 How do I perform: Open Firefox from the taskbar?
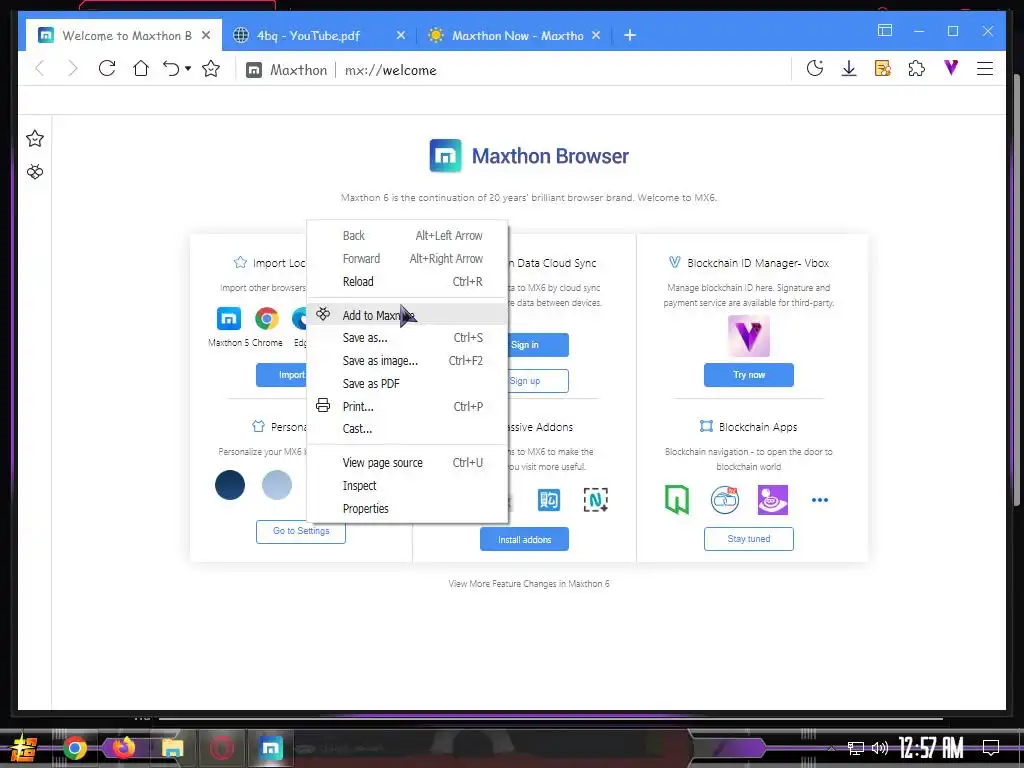pyautogui.click(x=123, y=748)
